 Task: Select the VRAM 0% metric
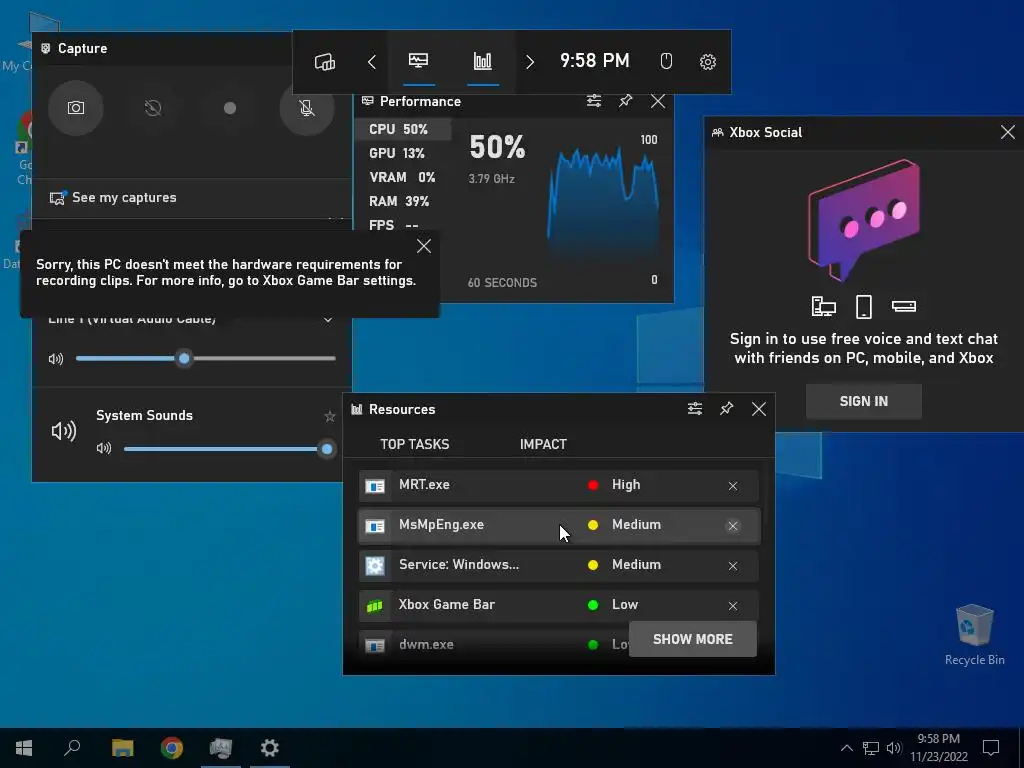[x=402, y=178]
